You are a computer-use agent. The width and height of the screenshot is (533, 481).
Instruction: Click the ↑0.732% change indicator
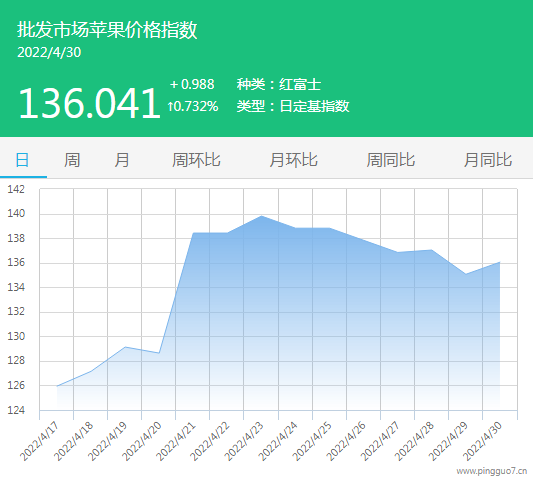coord(193,106)
